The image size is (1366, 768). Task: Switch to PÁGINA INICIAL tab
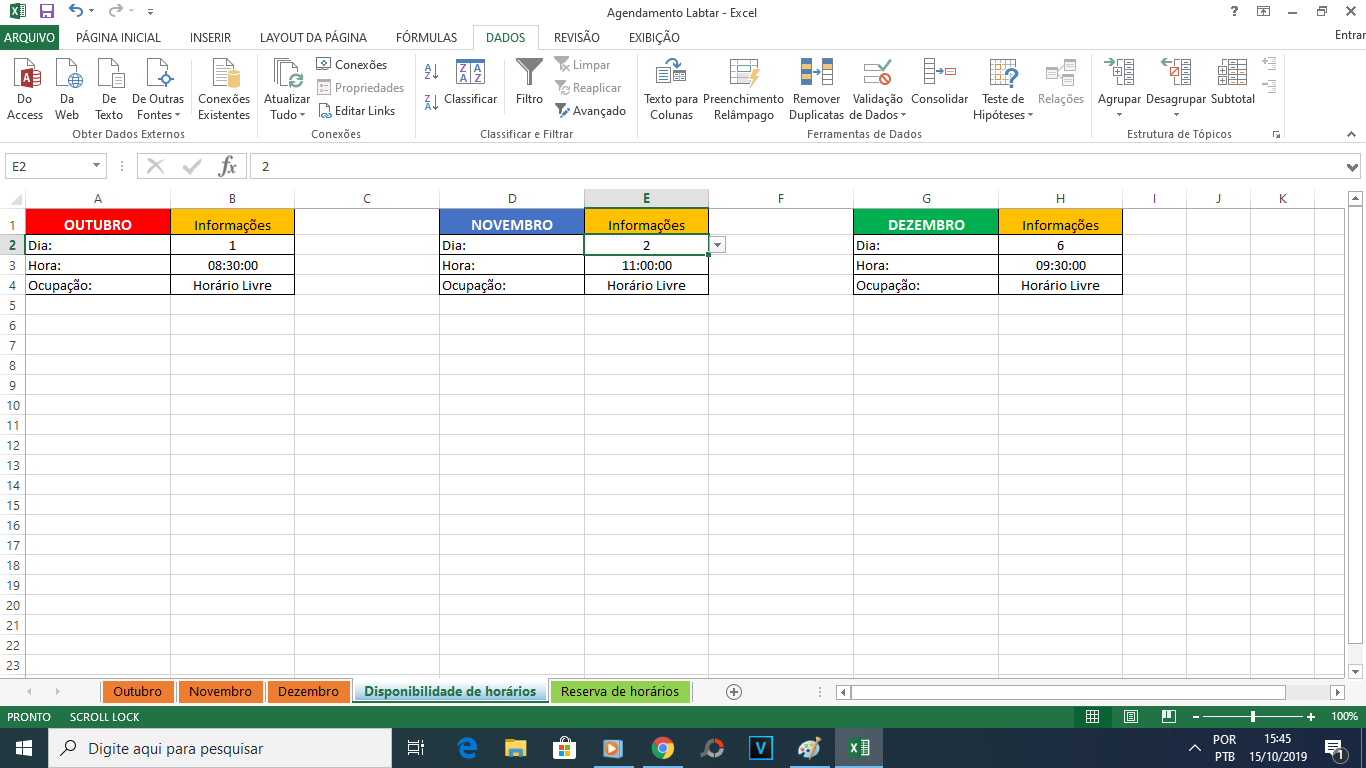118,37
